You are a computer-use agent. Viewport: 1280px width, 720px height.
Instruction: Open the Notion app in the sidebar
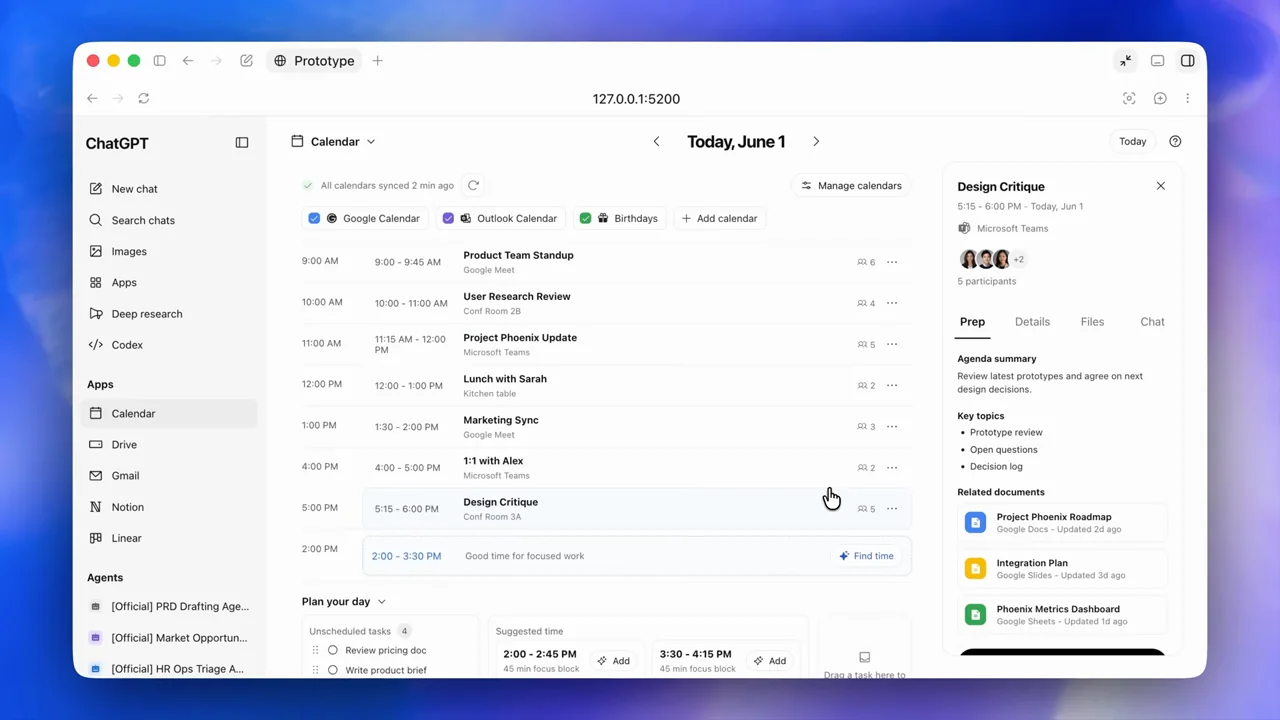pos(170,507)
